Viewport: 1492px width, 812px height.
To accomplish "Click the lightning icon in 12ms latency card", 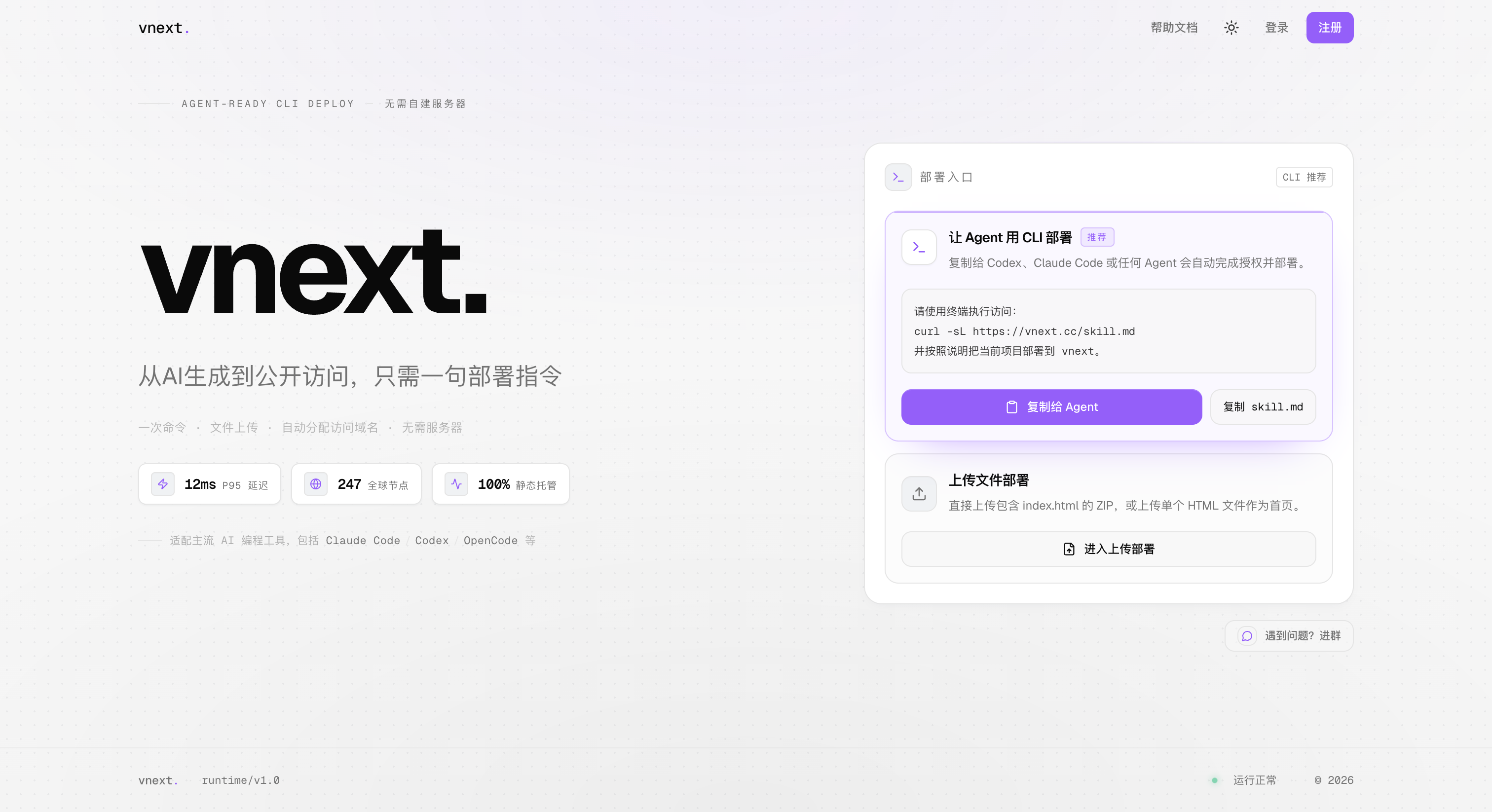I will 163,484.
